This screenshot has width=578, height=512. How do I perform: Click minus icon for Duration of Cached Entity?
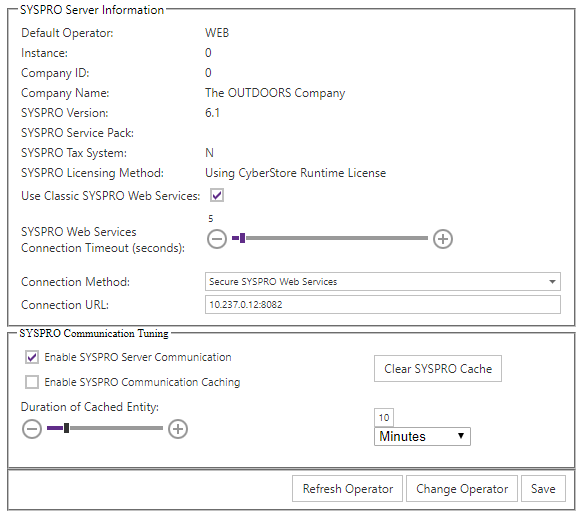(32, 429)
